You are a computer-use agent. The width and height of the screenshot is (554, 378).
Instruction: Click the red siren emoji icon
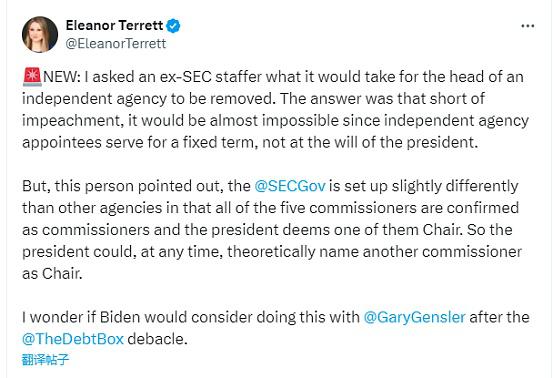[32, 77]
